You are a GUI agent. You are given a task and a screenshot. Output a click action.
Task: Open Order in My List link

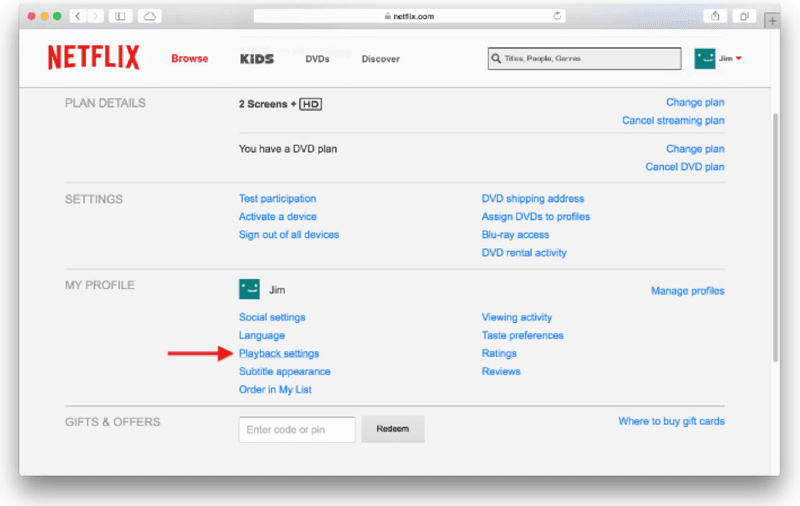pyautogui.click(x=275, y=390)
